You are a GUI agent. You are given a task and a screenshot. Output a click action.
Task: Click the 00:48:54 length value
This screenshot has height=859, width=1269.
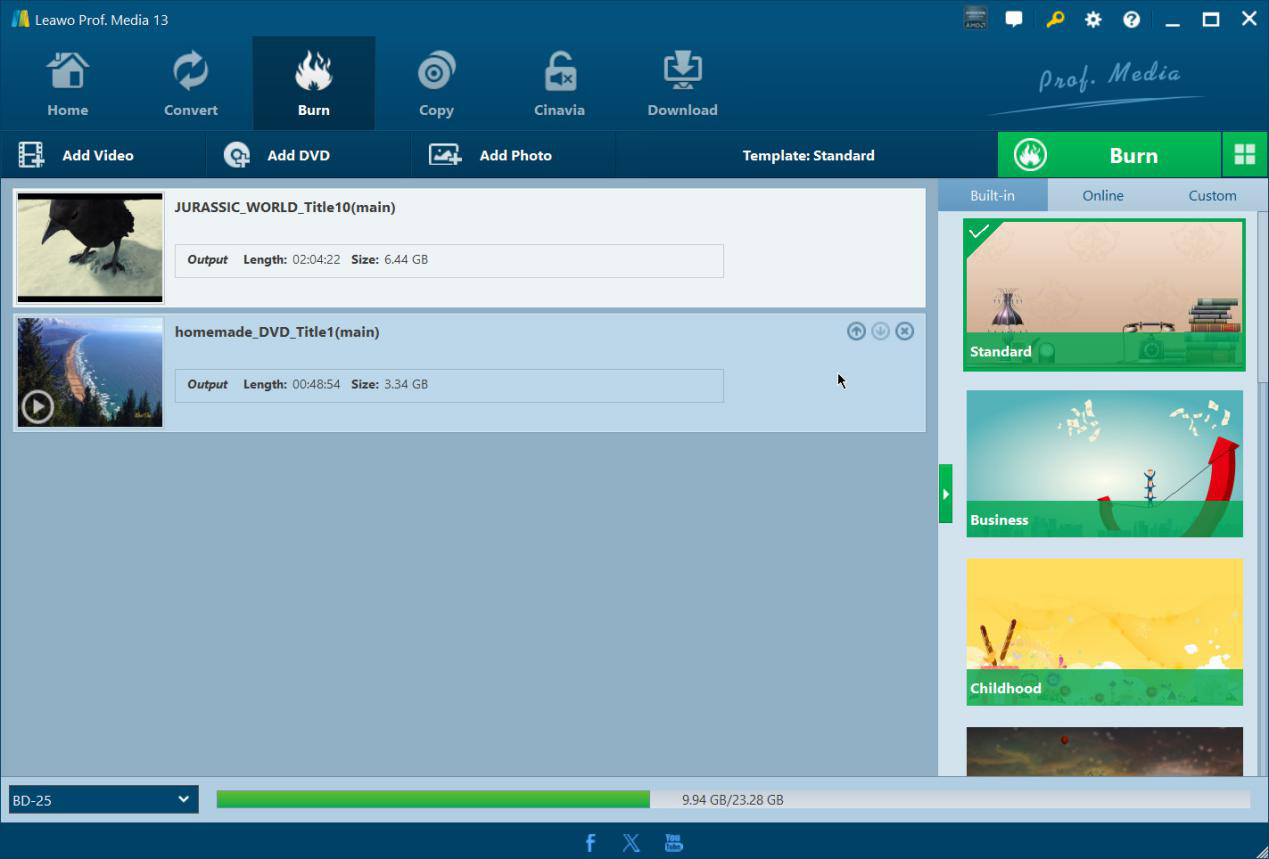tap(316, 385)
